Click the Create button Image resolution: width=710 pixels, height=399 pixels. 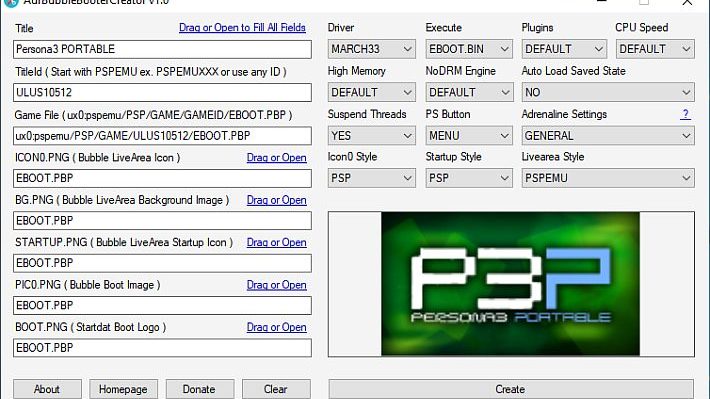pyautogui.click(x=511, y=389)
